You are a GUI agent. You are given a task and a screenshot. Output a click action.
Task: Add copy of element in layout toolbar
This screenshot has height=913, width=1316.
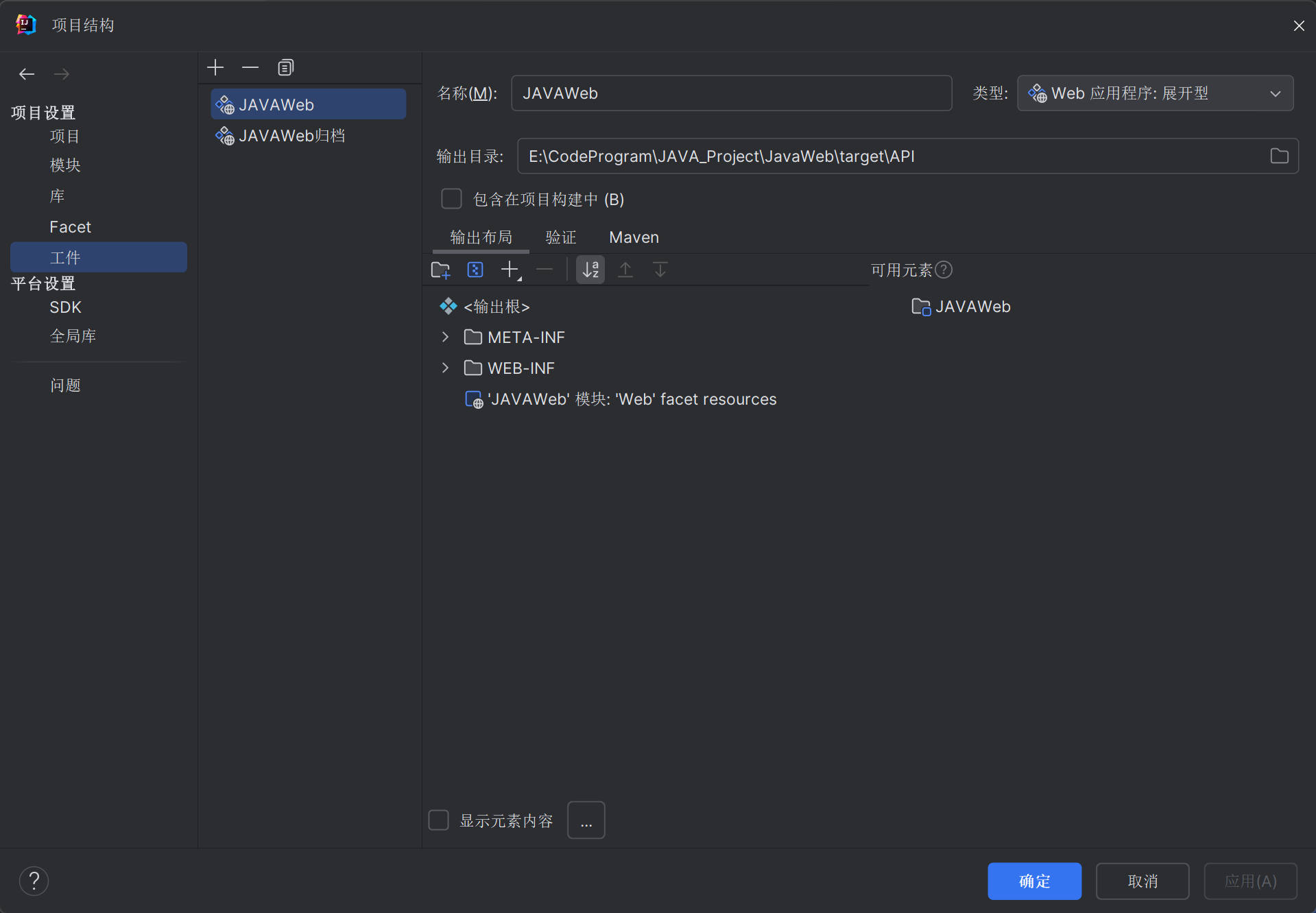(511, 270)
